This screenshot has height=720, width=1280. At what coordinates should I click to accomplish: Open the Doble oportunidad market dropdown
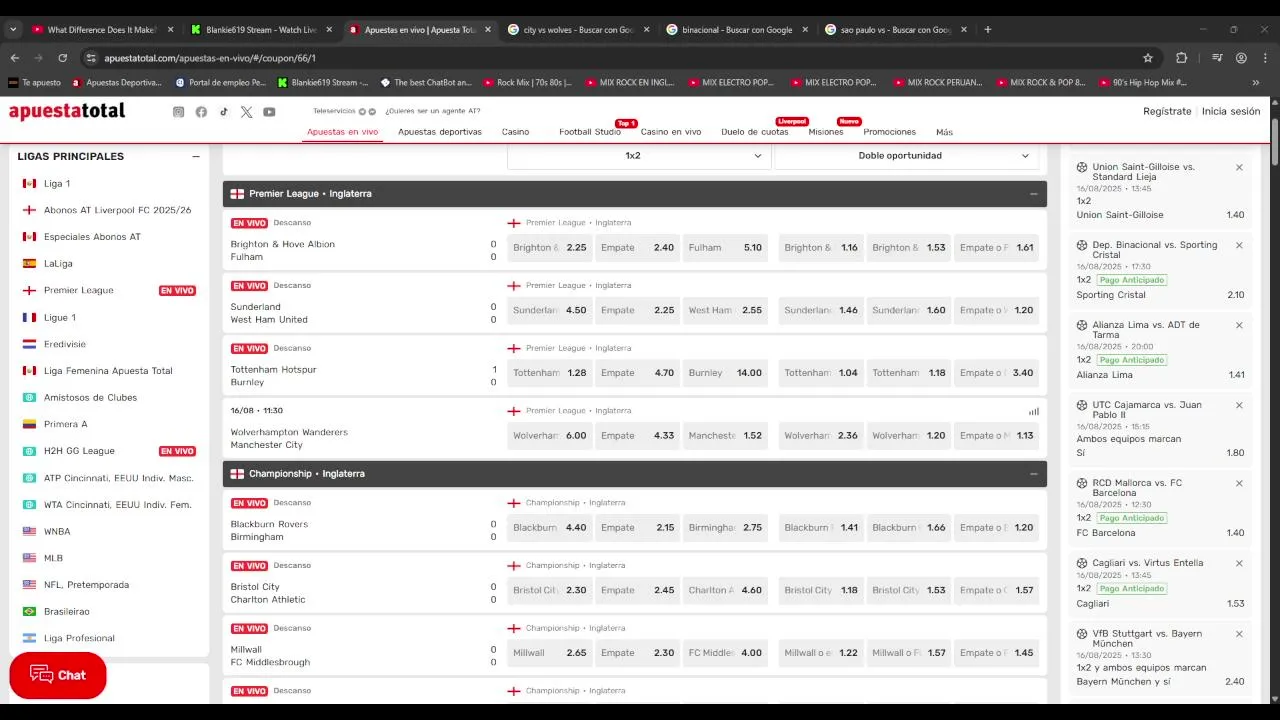[905, 156]
